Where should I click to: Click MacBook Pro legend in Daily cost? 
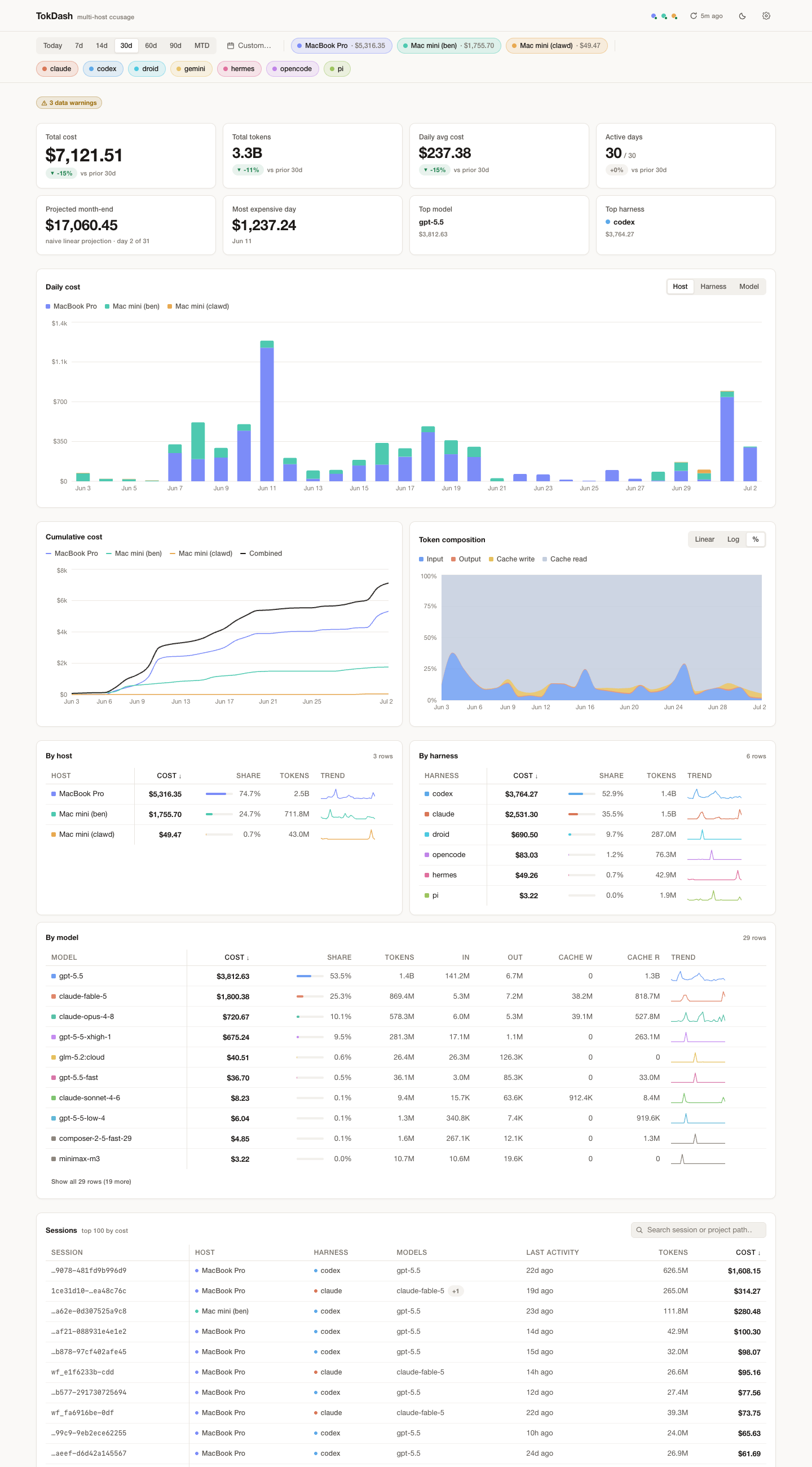71,306
